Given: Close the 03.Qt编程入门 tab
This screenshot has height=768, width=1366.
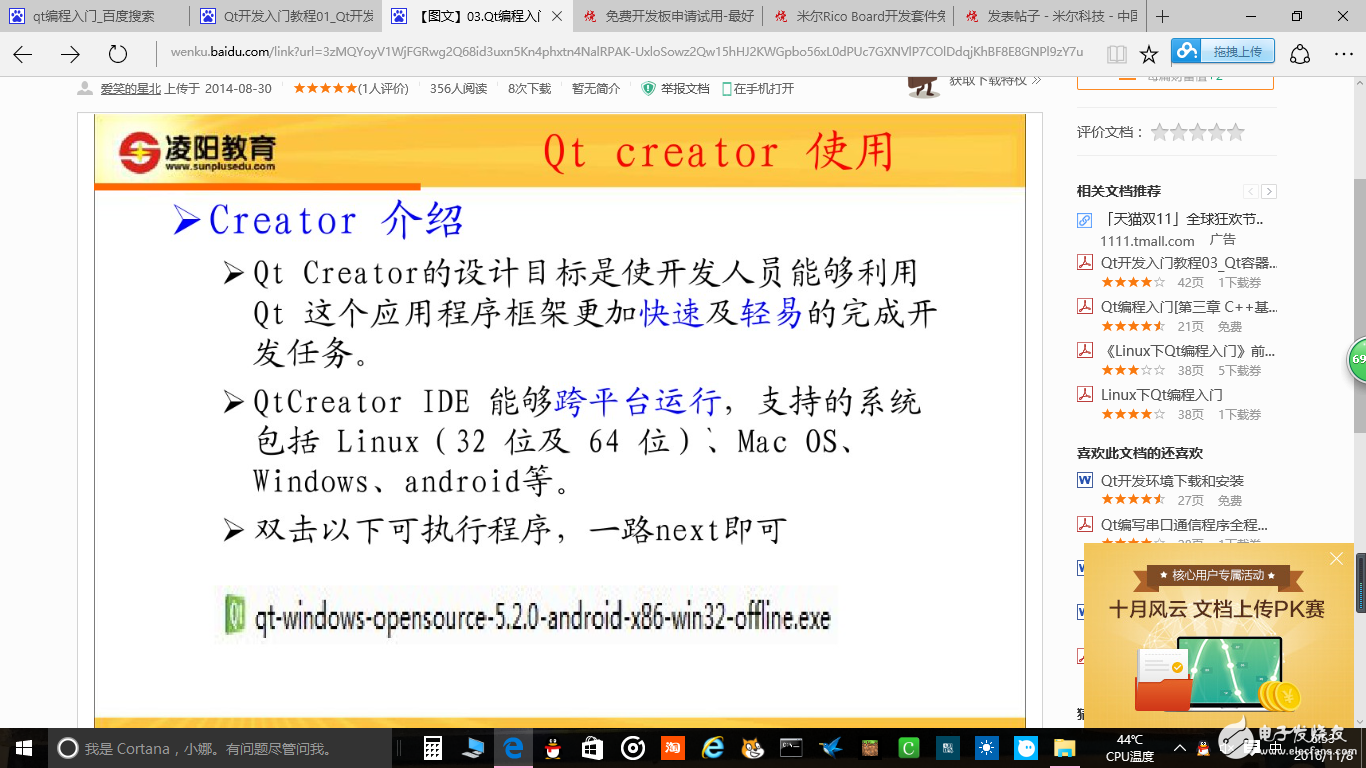Looking at the screenshot, I should pos(557,16).
